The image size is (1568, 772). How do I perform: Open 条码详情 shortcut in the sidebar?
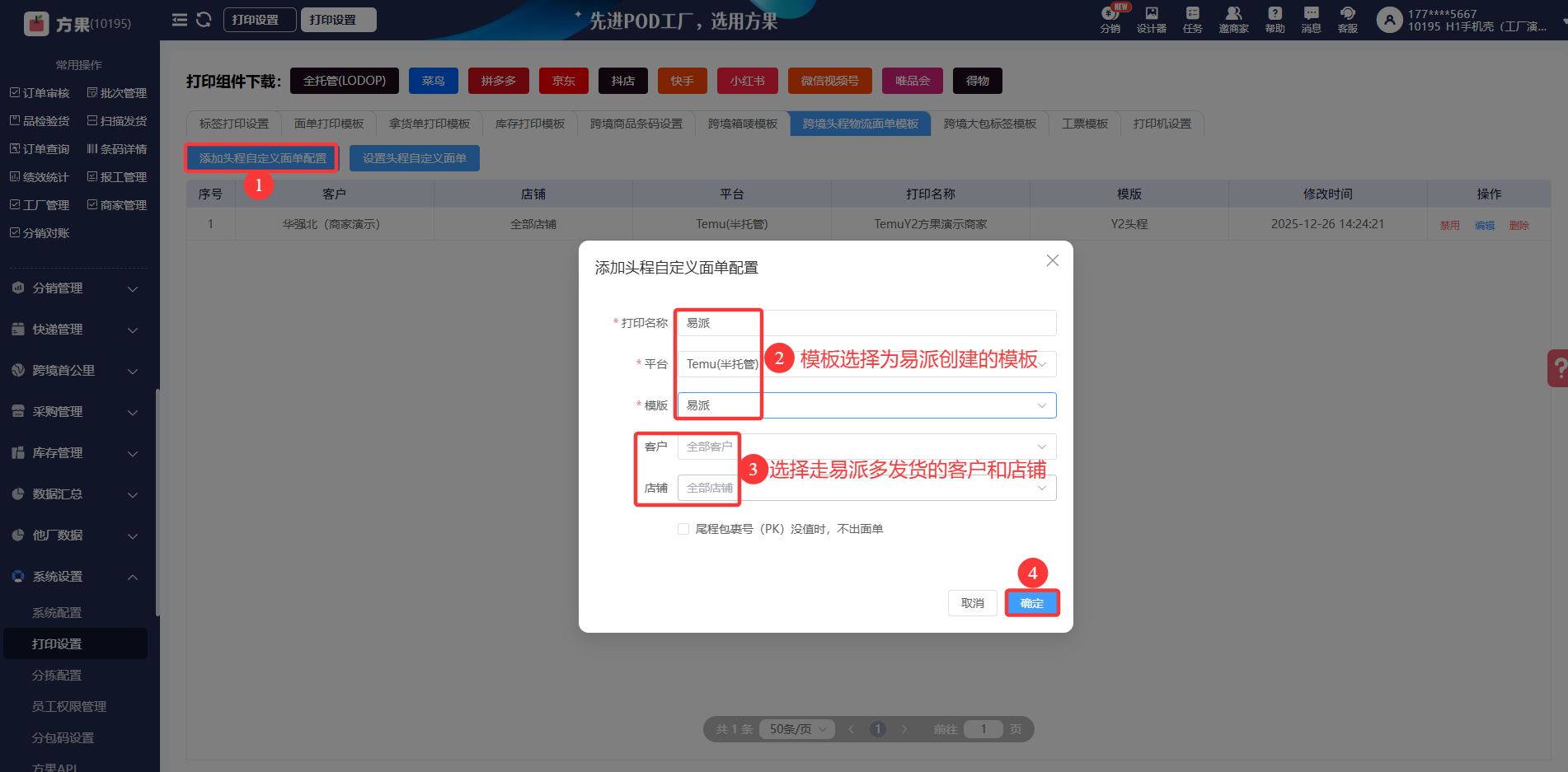[x=117, y=149]
